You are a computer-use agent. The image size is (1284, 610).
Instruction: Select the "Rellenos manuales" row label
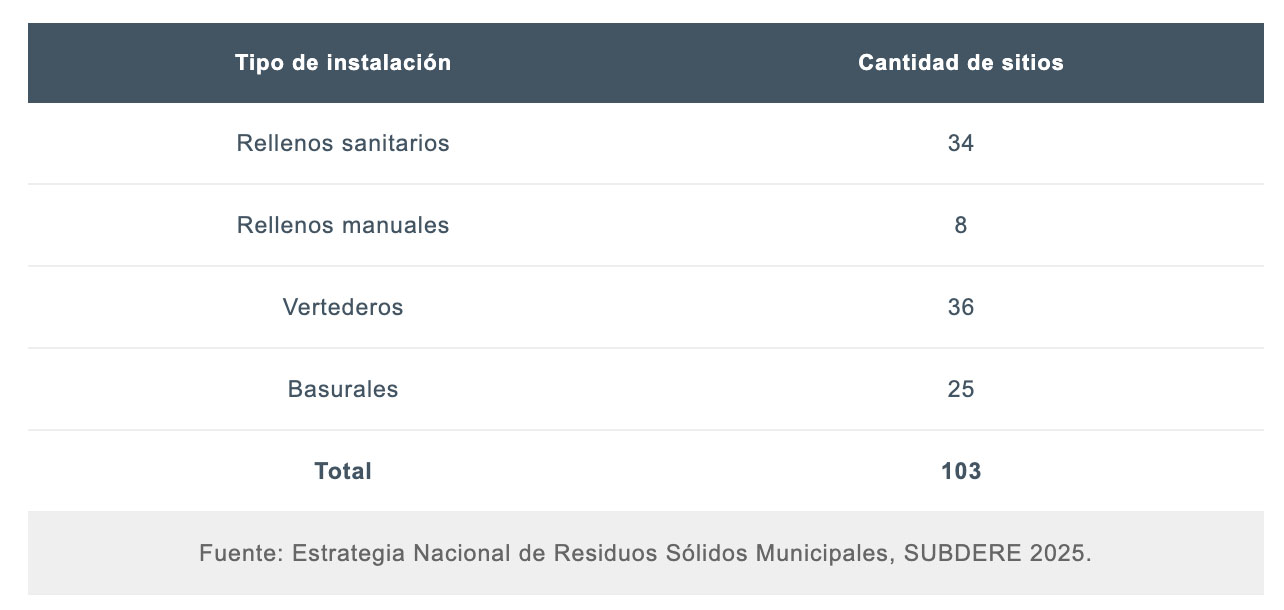[343, 226]
